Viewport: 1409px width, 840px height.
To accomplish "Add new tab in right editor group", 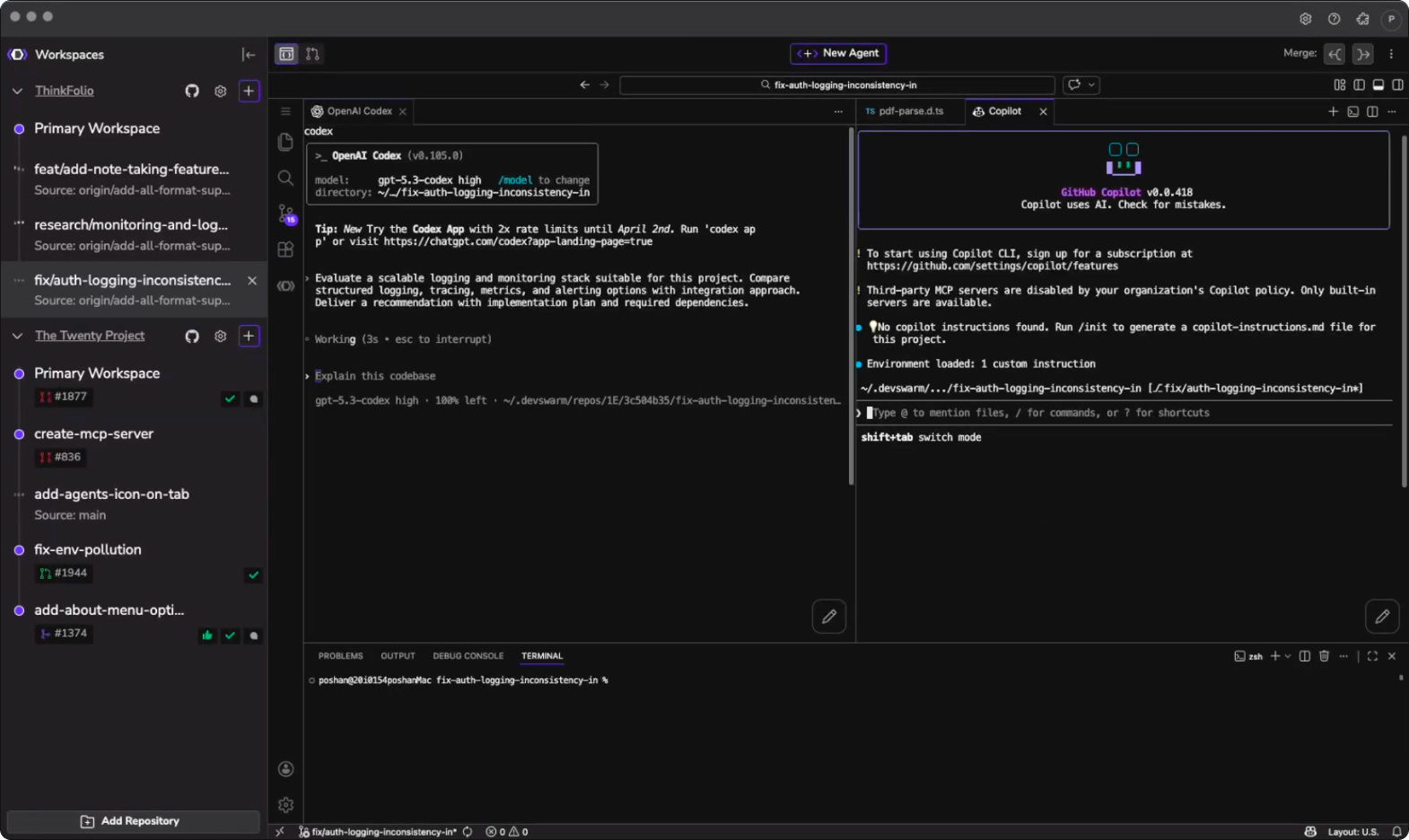I will pyautogui.click(x=1333, y=112).
